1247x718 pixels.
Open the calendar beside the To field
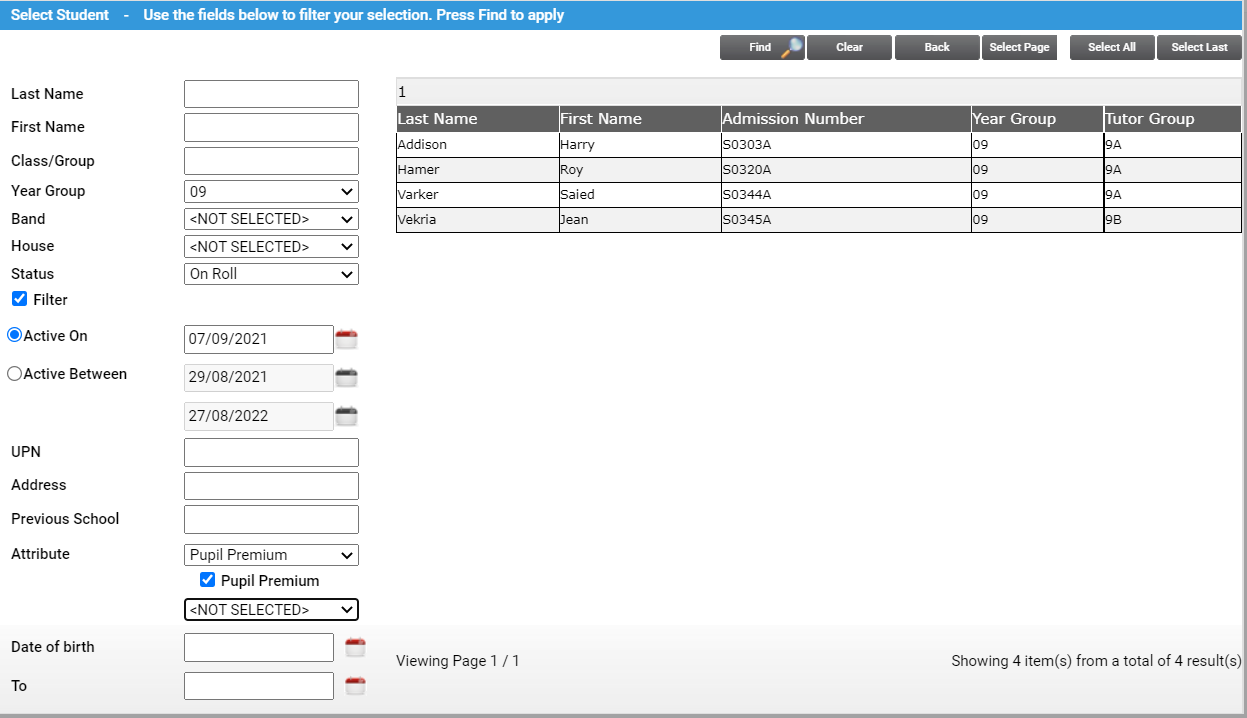(355, 686)
